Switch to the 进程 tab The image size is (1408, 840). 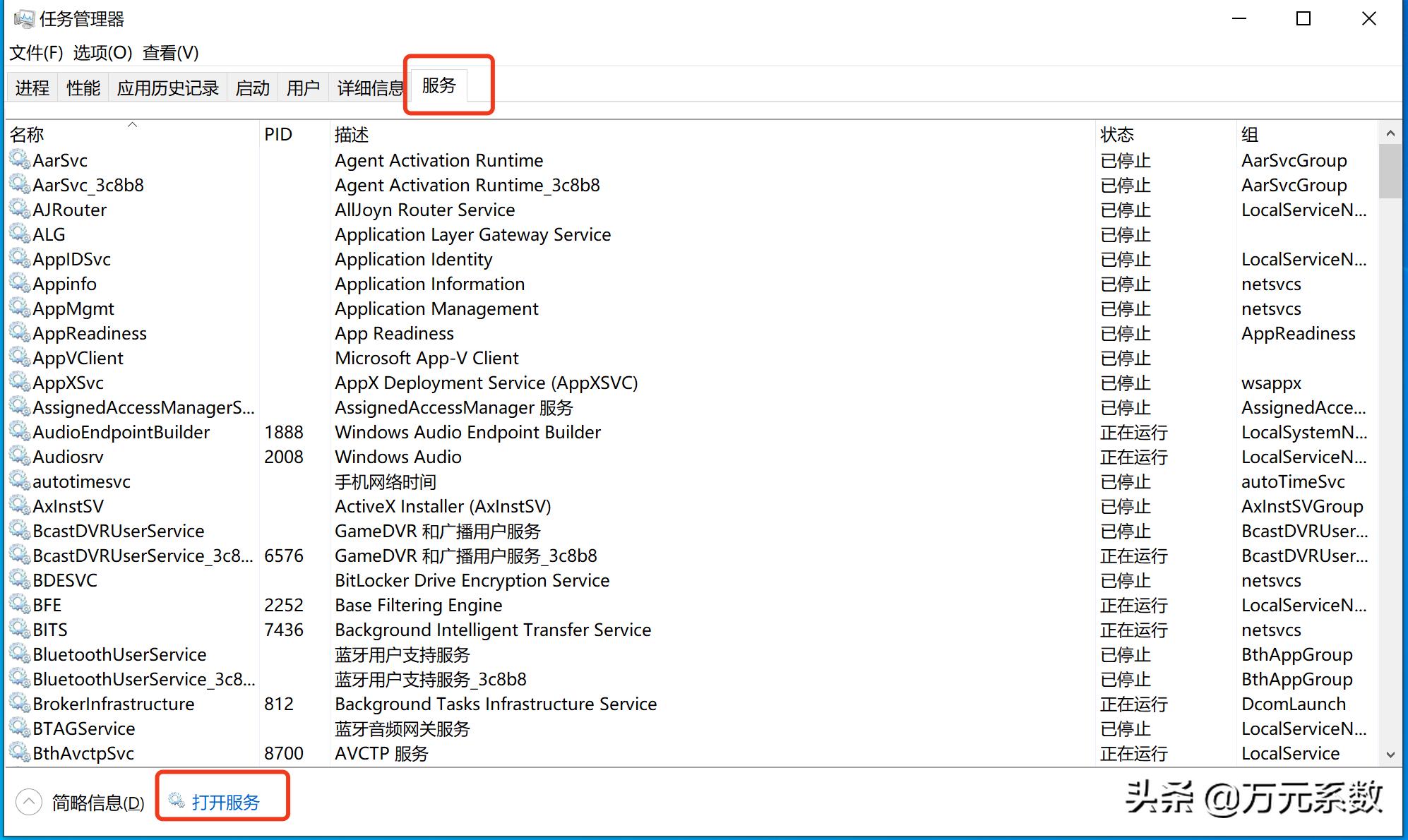pos(31,87)
